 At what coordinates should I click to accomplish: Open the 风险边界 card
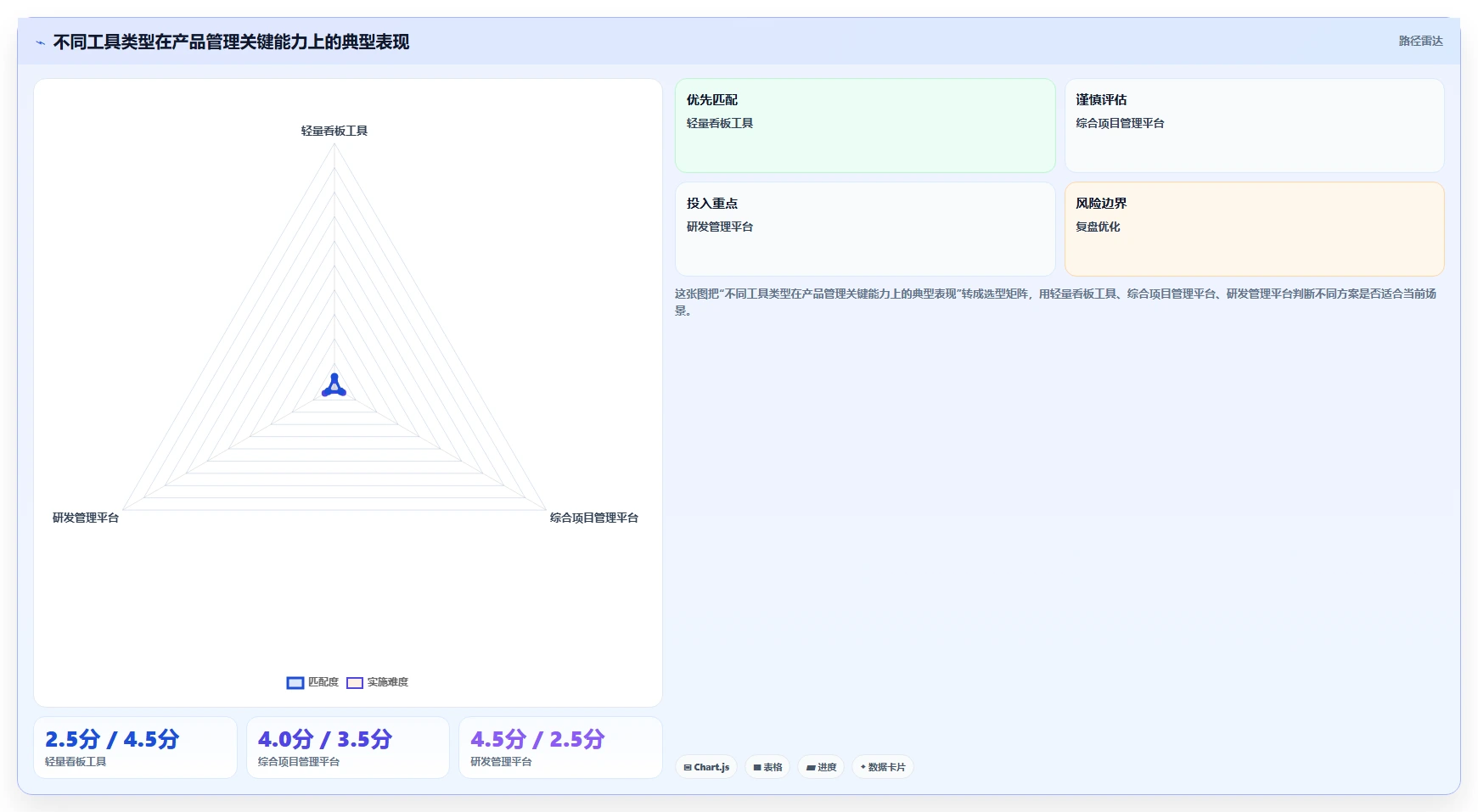click(x=1255, y=229)
